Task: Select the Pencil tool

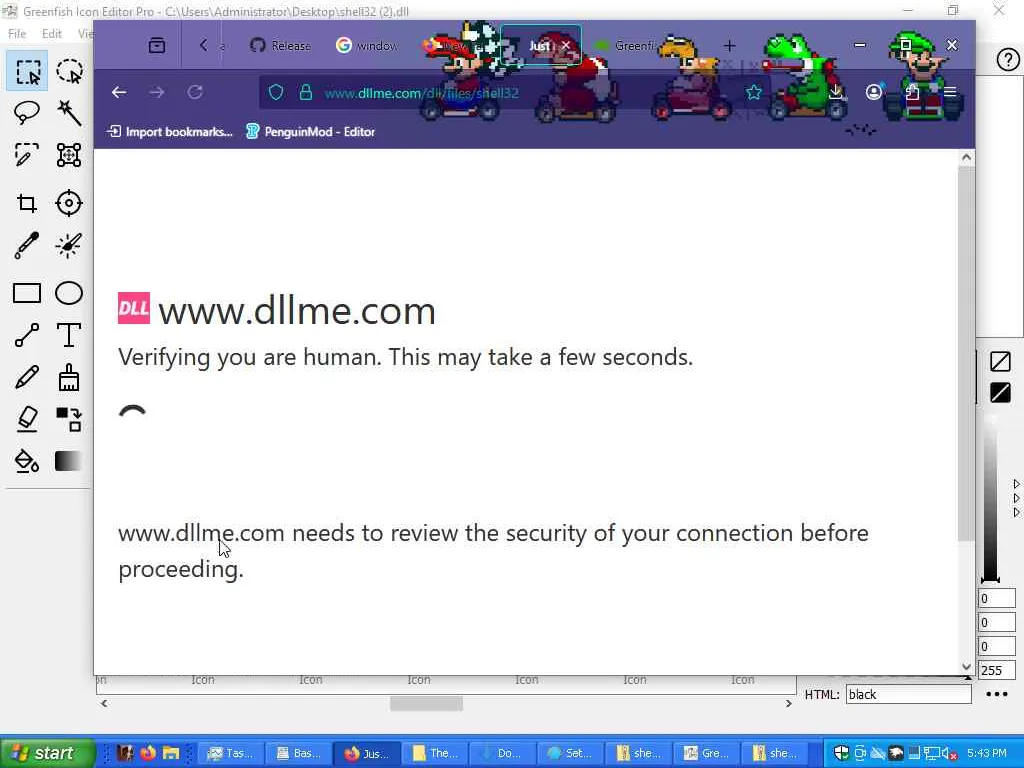Action: click(27, 377)
